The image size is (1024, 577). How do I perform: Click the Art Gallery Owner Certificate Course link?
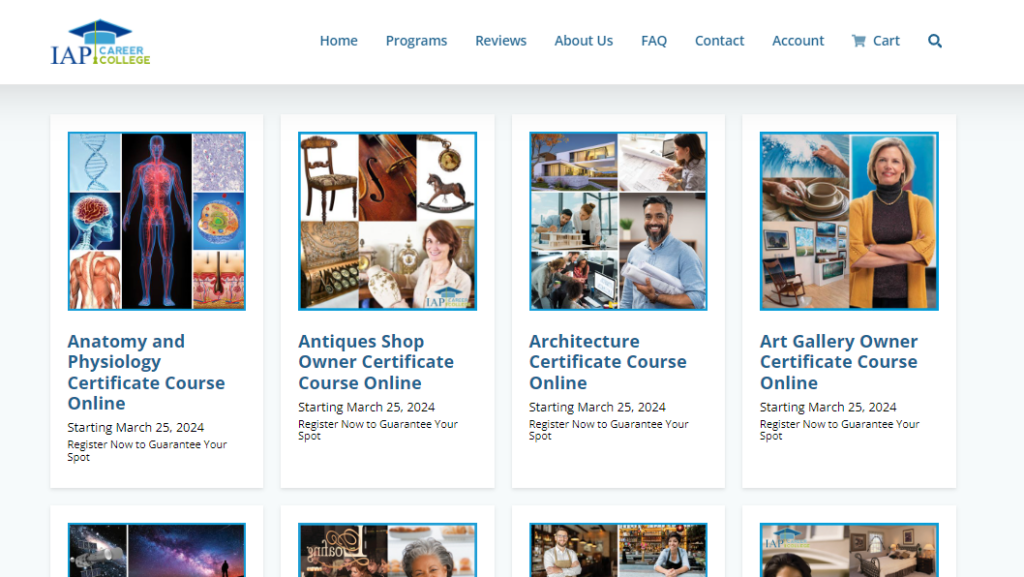point(838,361)
